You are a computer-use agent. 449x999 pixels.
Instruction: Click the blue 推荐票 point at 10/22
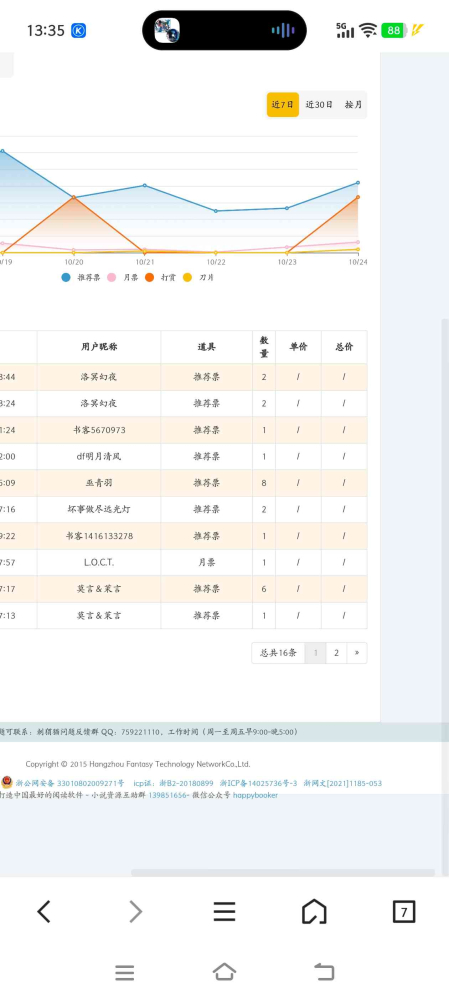pyautogui.click(x=216, y=211)
